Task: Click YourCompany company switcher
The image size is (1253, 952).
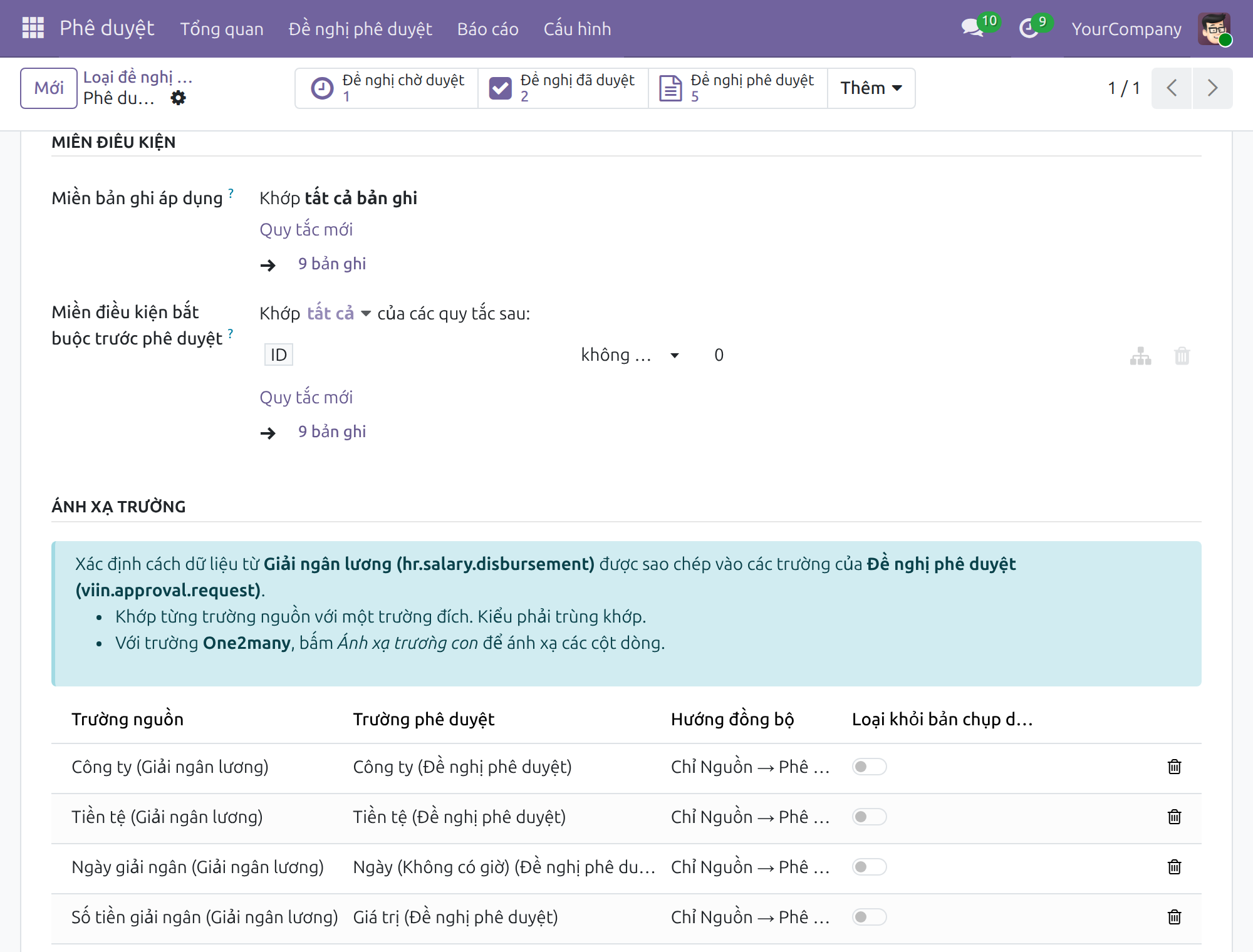Action: [1126, 29]
